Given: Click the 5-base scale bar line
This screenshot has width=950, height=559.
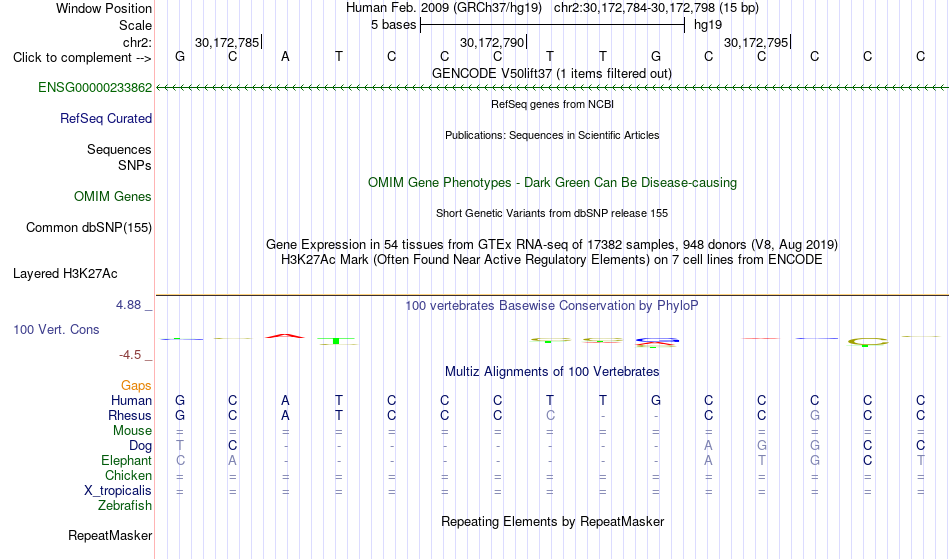Looking at the screenshot, I should pyautogui.click(x=553, y=25).
